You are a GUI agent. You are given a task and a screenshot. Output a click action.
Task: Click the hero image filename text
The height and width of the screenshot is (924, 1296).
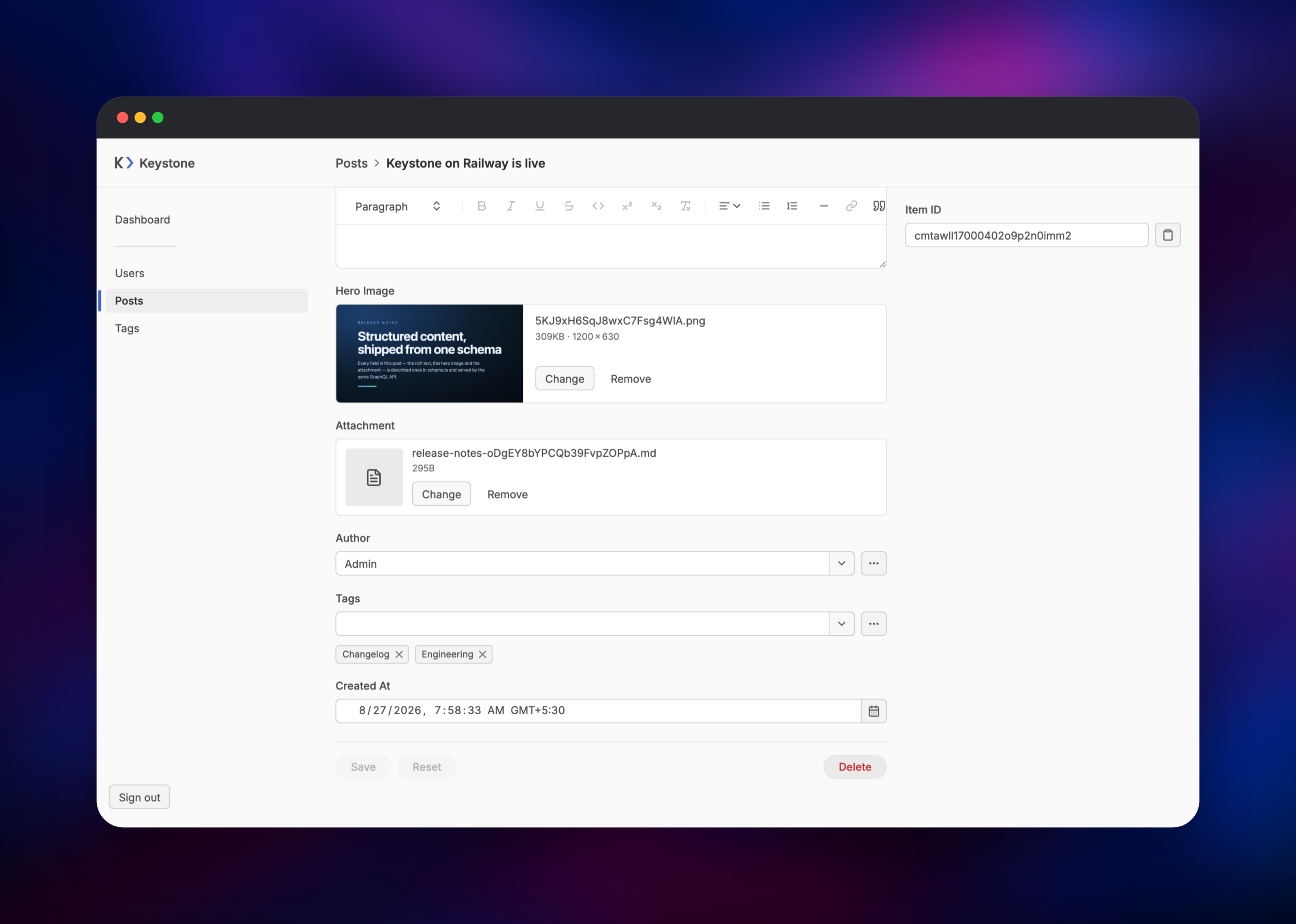coord(620,320)
